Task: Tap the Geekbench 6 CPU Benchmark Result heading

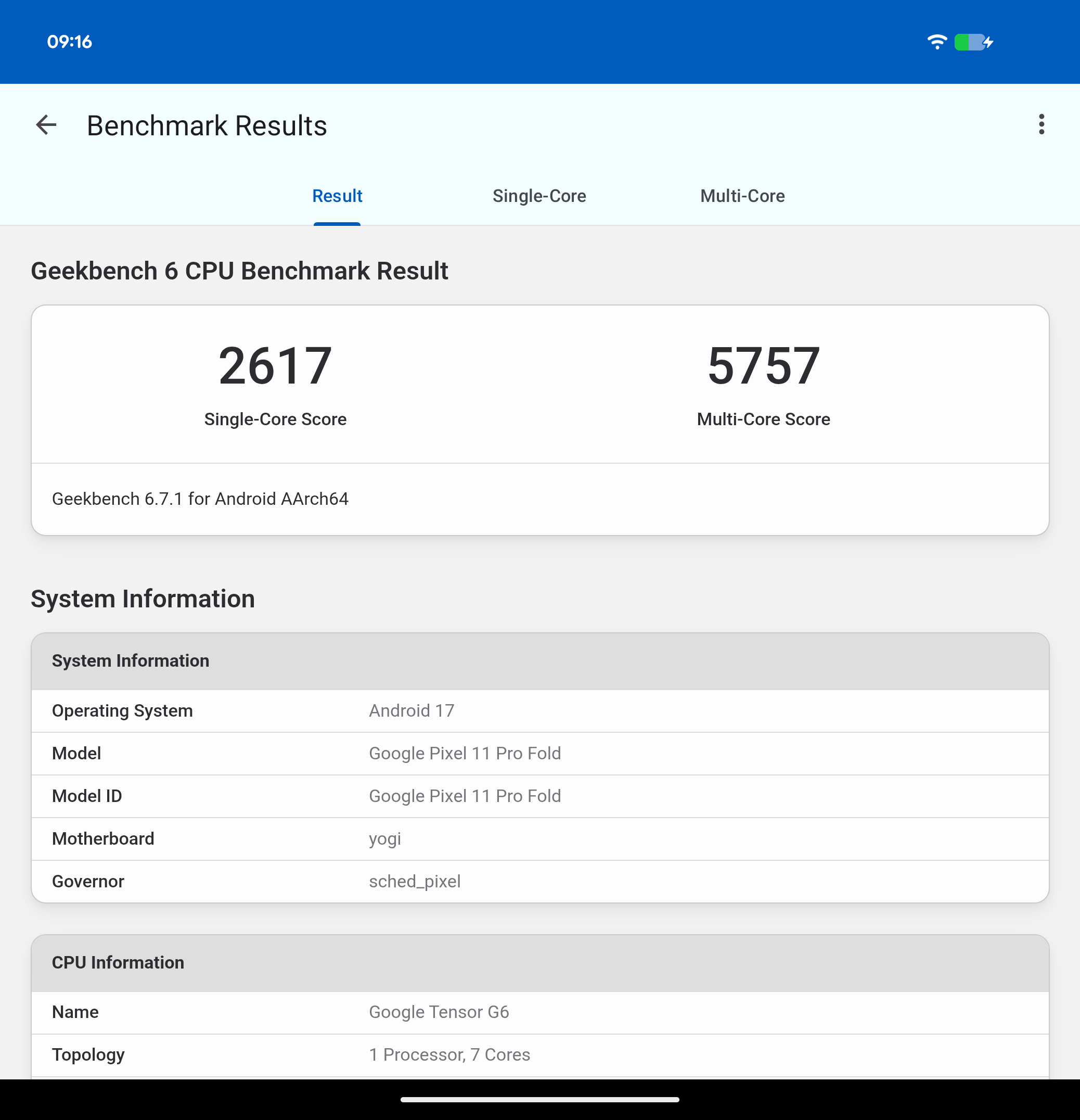Action: click(239, 271)
